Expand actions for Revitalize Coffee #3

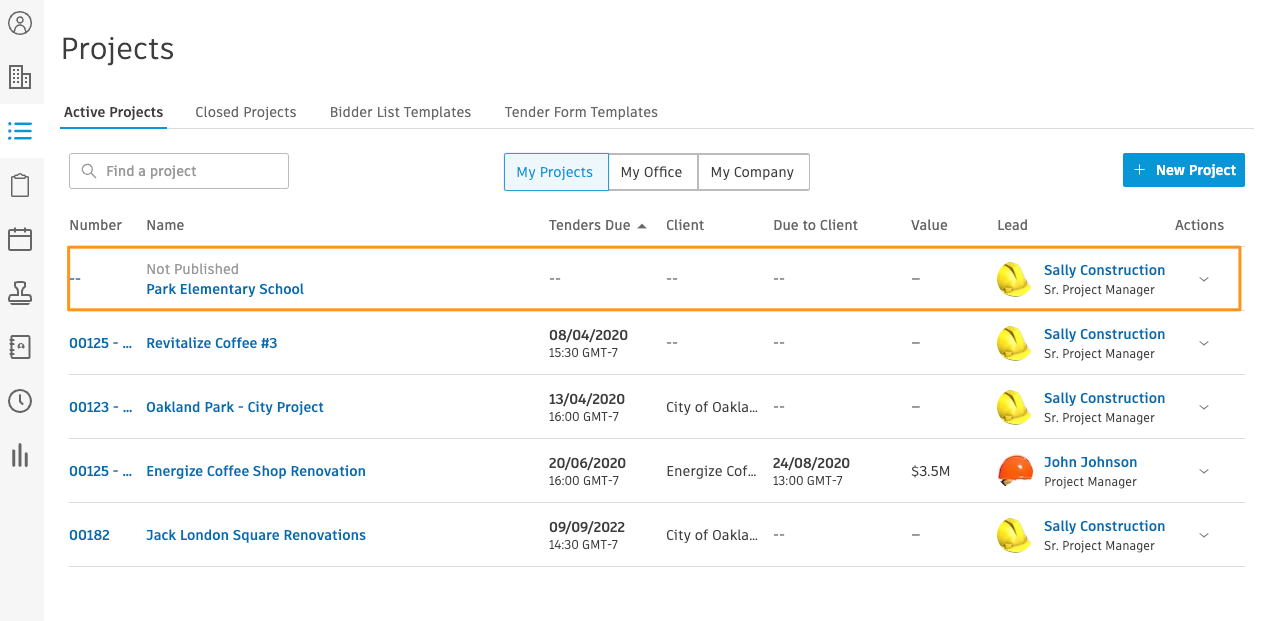click(1204, 343)
